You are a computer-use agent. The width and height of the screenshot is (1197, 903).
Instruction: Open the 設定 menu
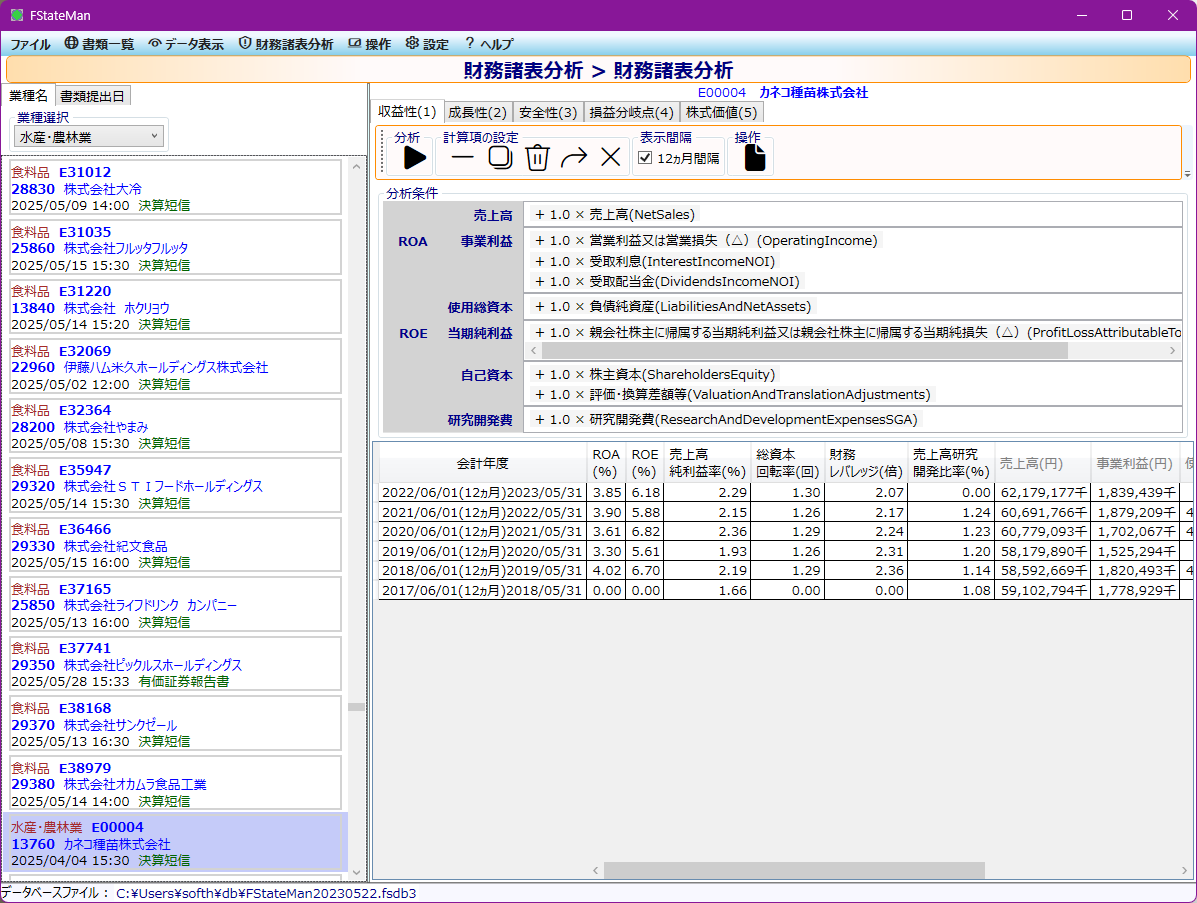(x=428, y=44)
